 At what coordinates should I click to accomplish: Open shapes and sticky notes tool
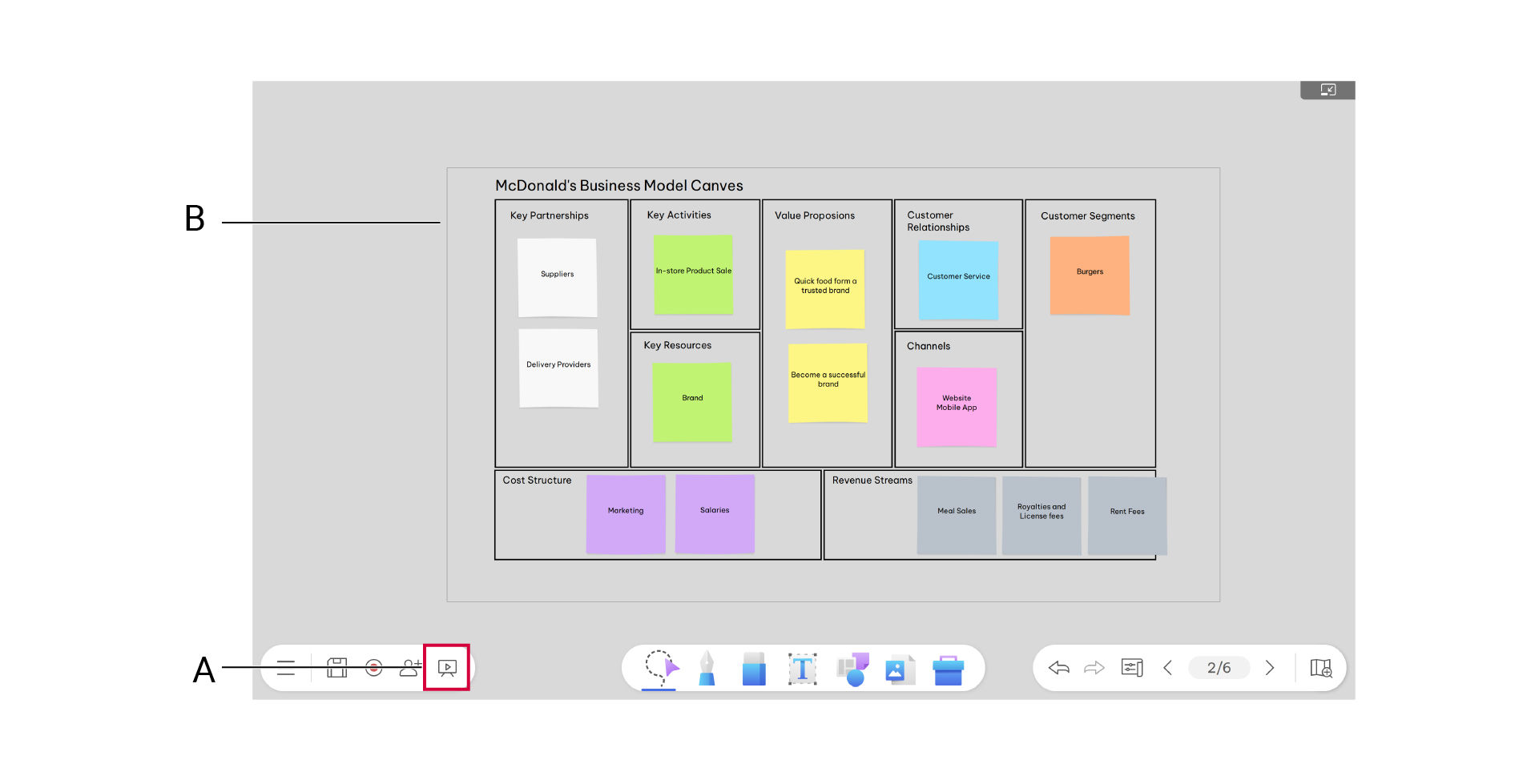coord(852,668)
